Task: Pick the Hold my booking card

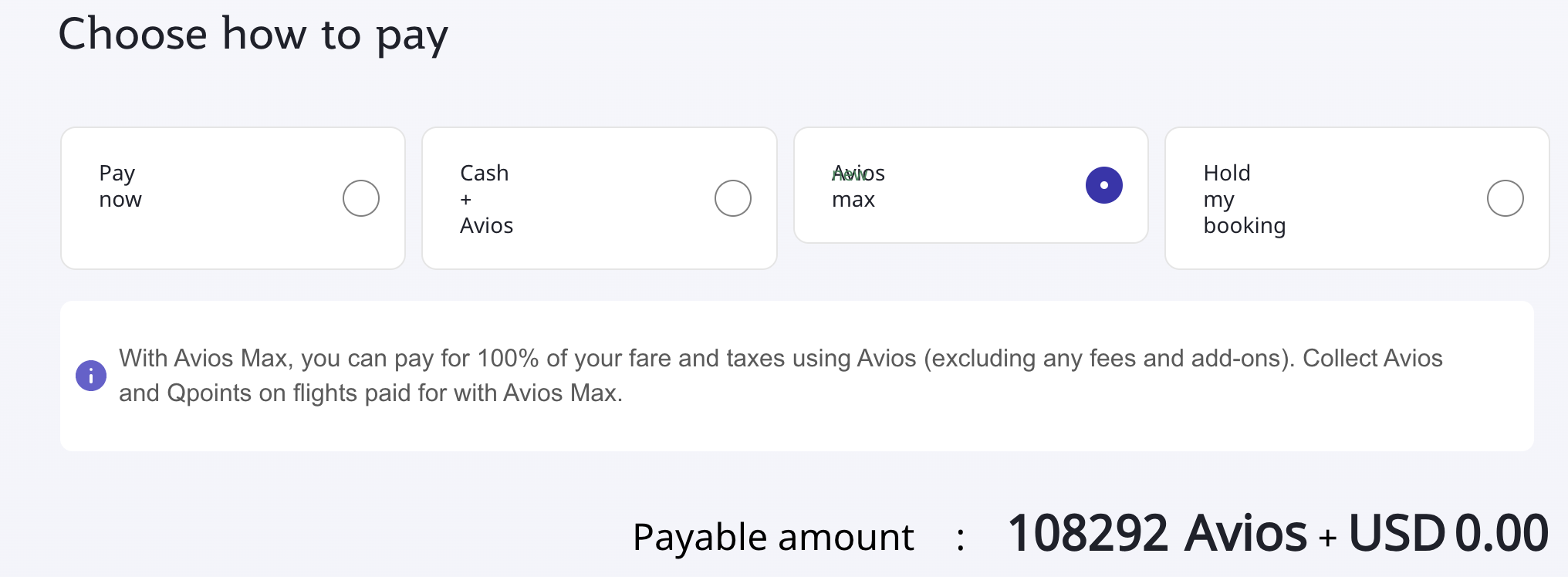Action: [1357, 198]
